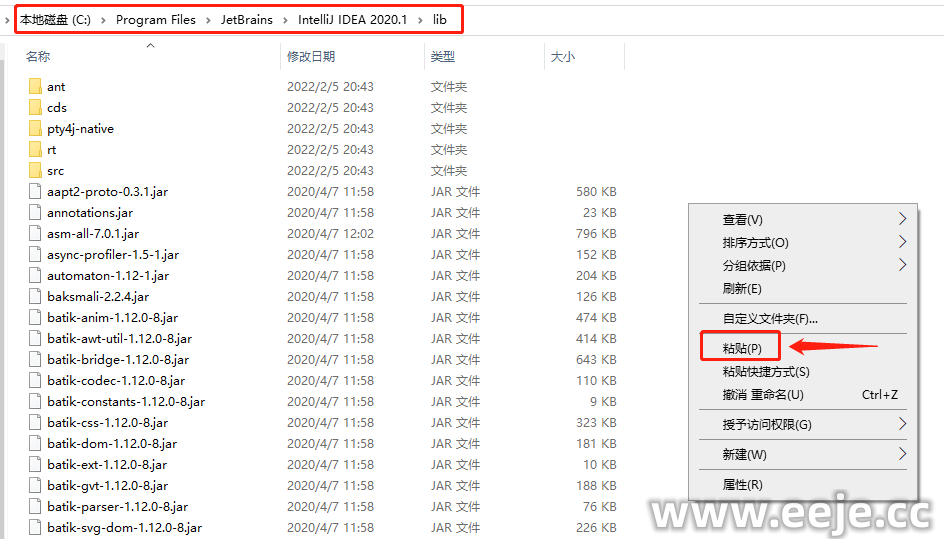Sort files by 修改日期 column header
Image resolution: width=944 pixels, height=539 pixels.
(x=311, y=57)
